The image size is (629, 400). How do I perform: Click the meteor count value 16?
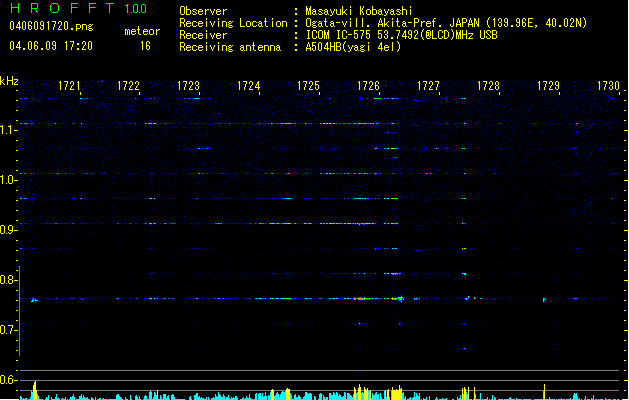[x=145, y=46]
